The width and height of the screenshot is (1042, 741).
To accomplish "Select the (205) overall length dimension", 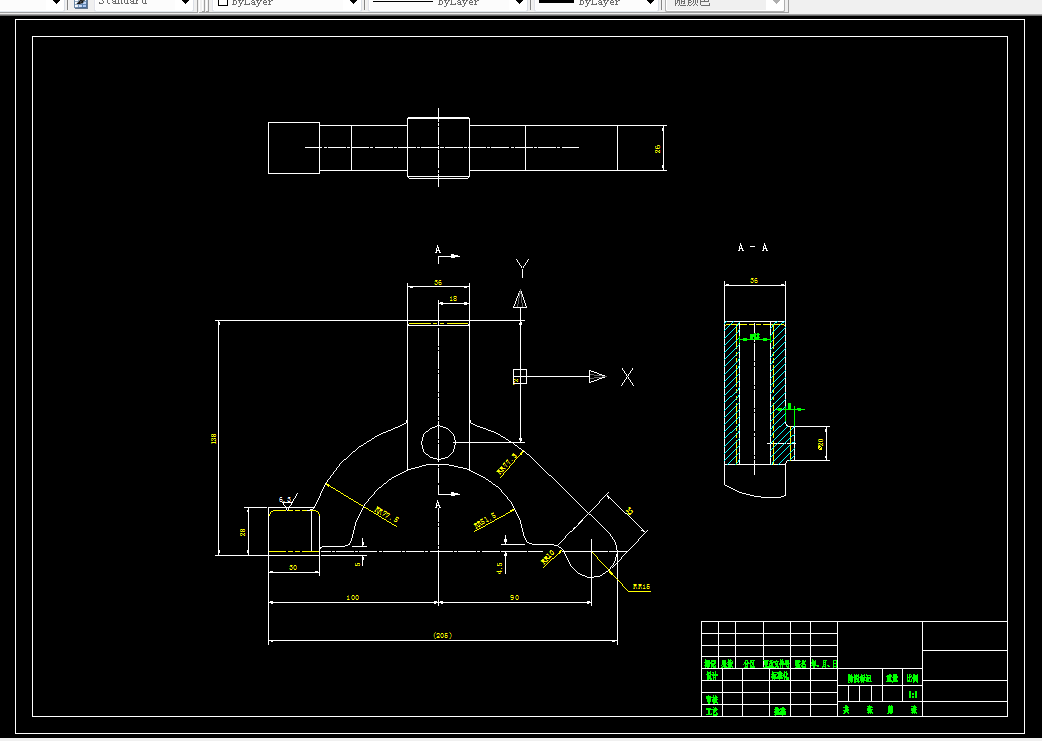I will coord(443,635).
